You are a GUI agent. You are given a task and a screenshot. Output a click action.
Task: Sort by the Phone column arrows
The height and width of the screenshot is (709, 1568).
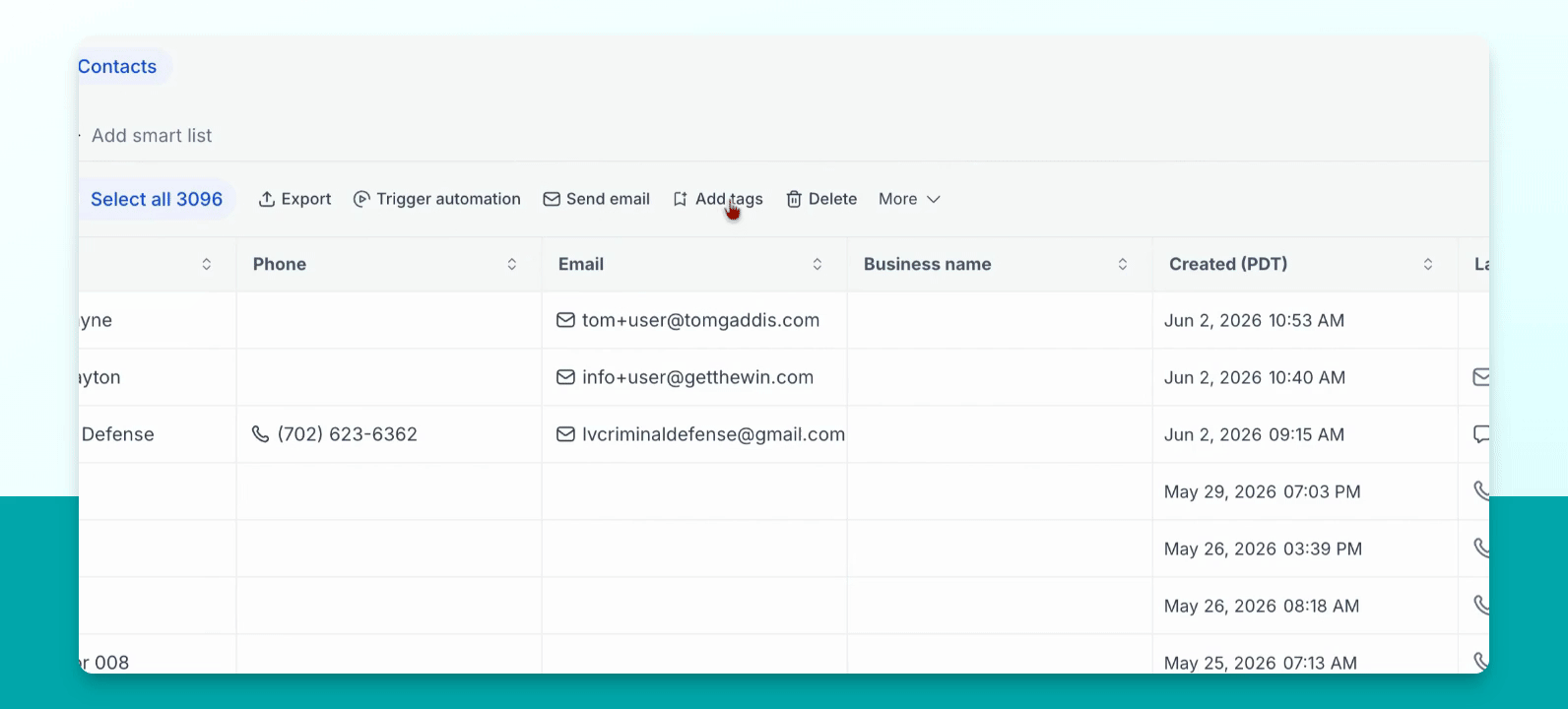coord(512,264)
